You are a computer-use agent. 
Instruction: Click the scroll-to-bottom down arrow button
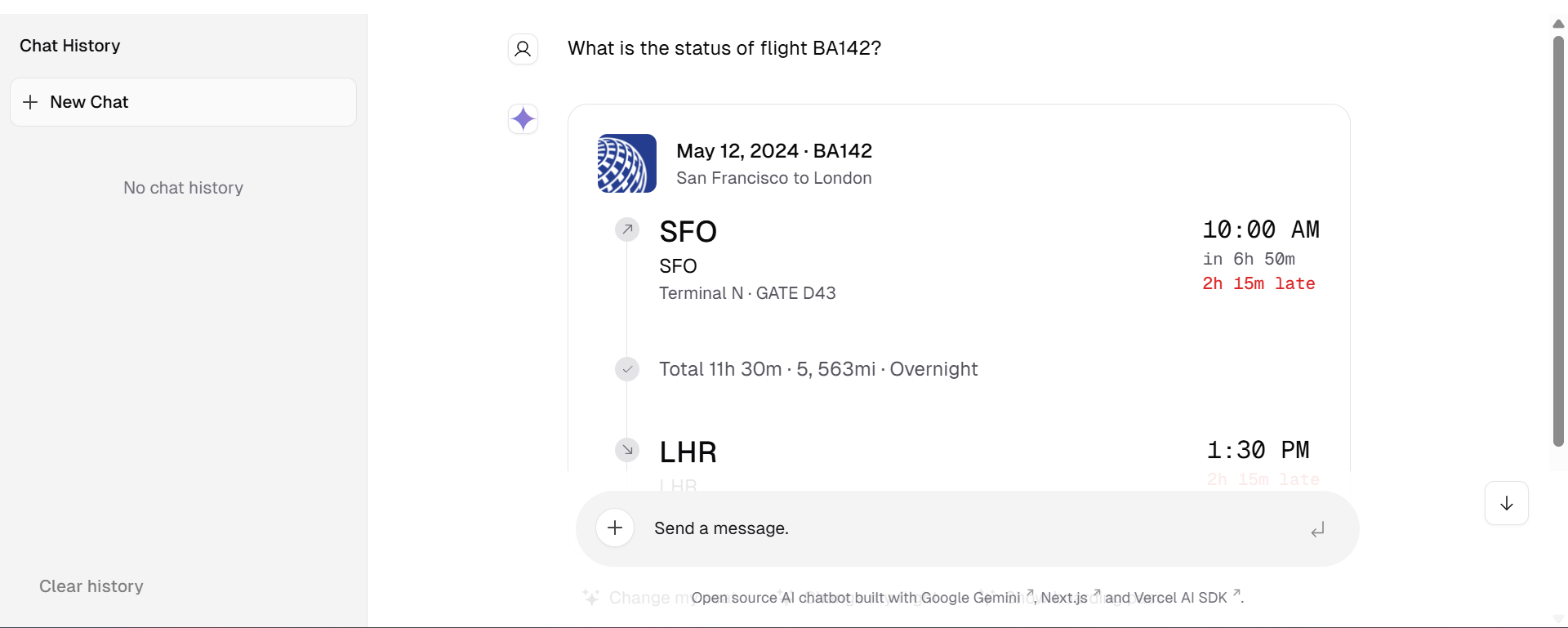click(x=1506, y=503)
